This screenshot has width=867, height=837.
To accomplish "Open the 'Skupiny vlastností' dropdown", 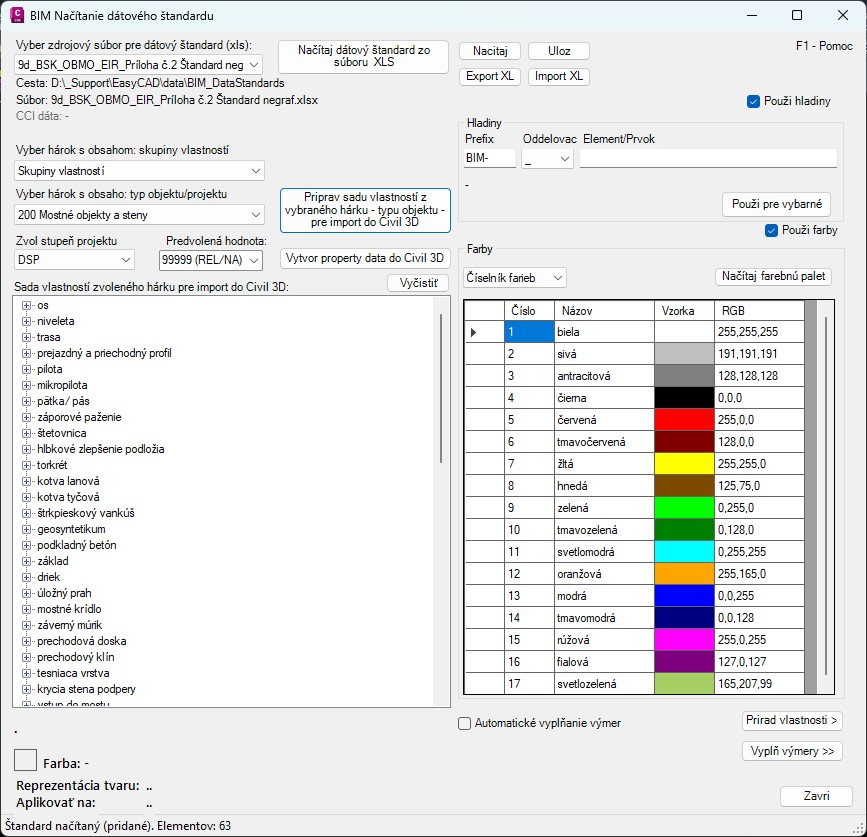I will (x=140, y=171).
